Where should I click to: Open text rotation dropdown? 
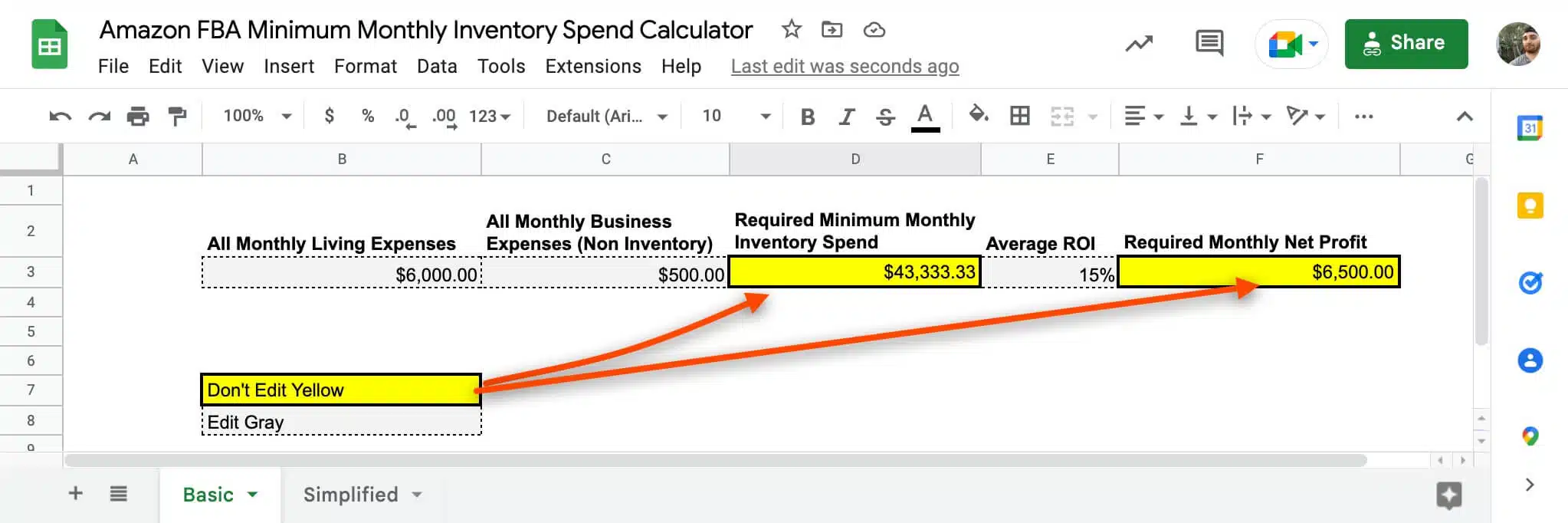coord(1305,117)
